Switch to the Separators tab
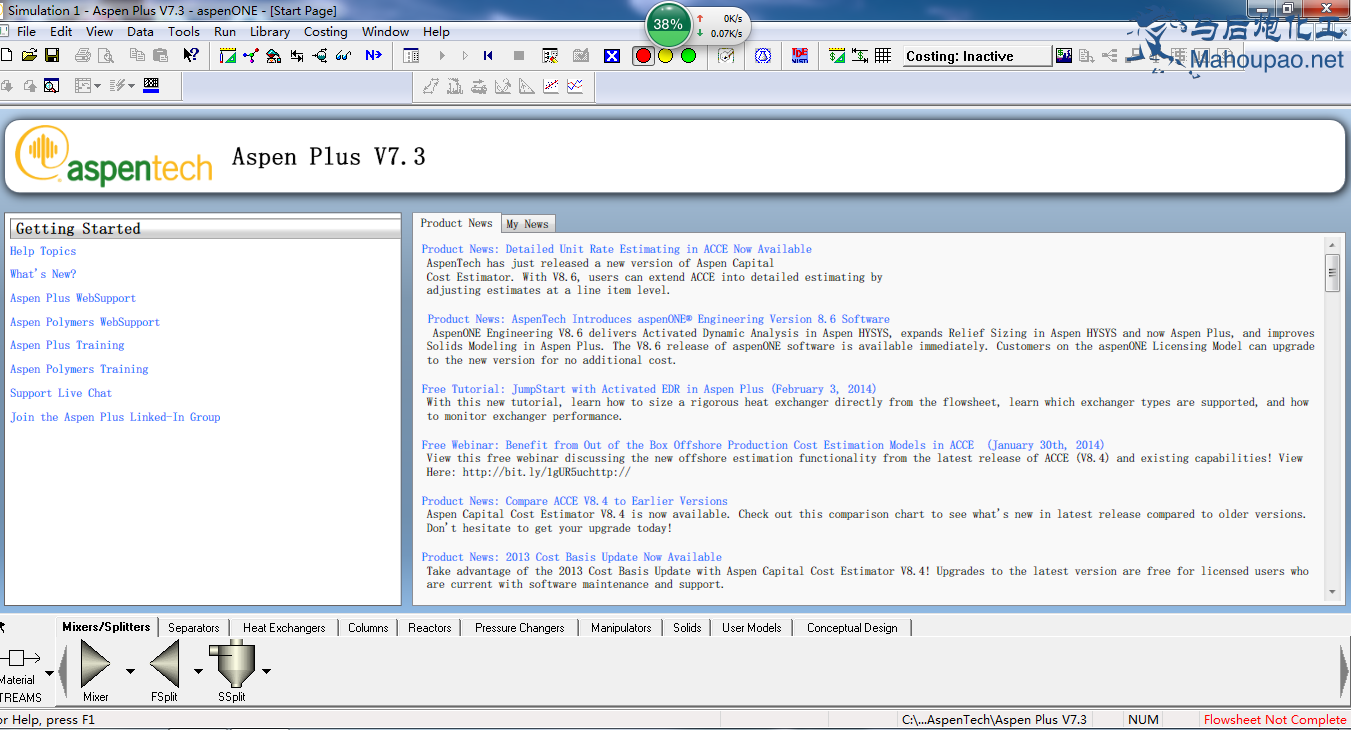Image resolution: width=1351 pixels, height=730 pixels. point(194,628)
